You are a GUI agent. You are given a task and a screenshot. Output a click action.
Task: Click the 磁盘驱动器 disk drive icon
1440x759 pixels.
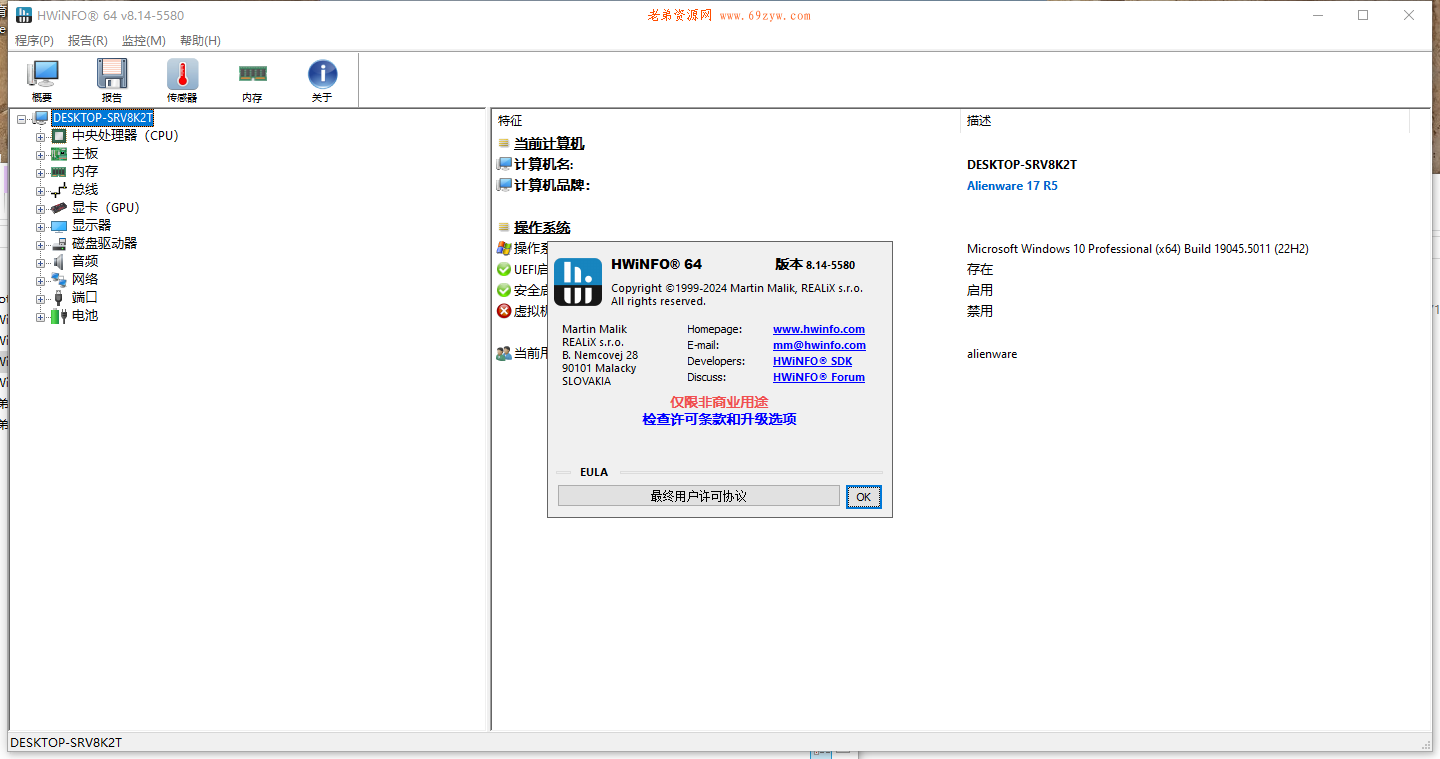click(x=59, y=244)
